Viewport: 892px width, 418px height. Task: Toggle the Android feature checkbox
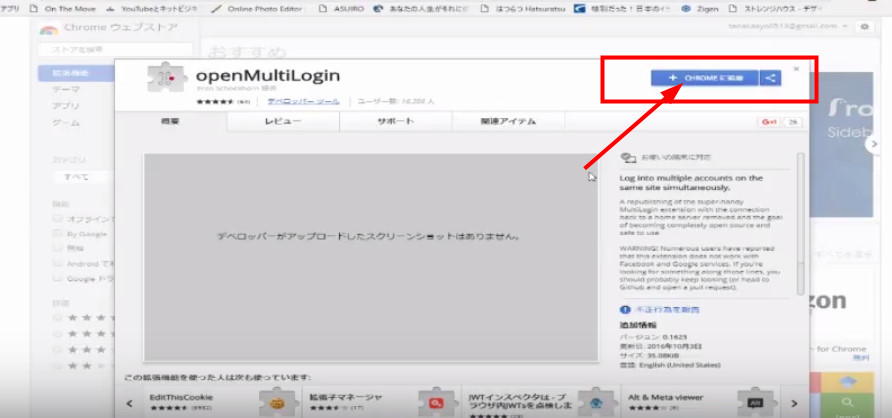57,263
